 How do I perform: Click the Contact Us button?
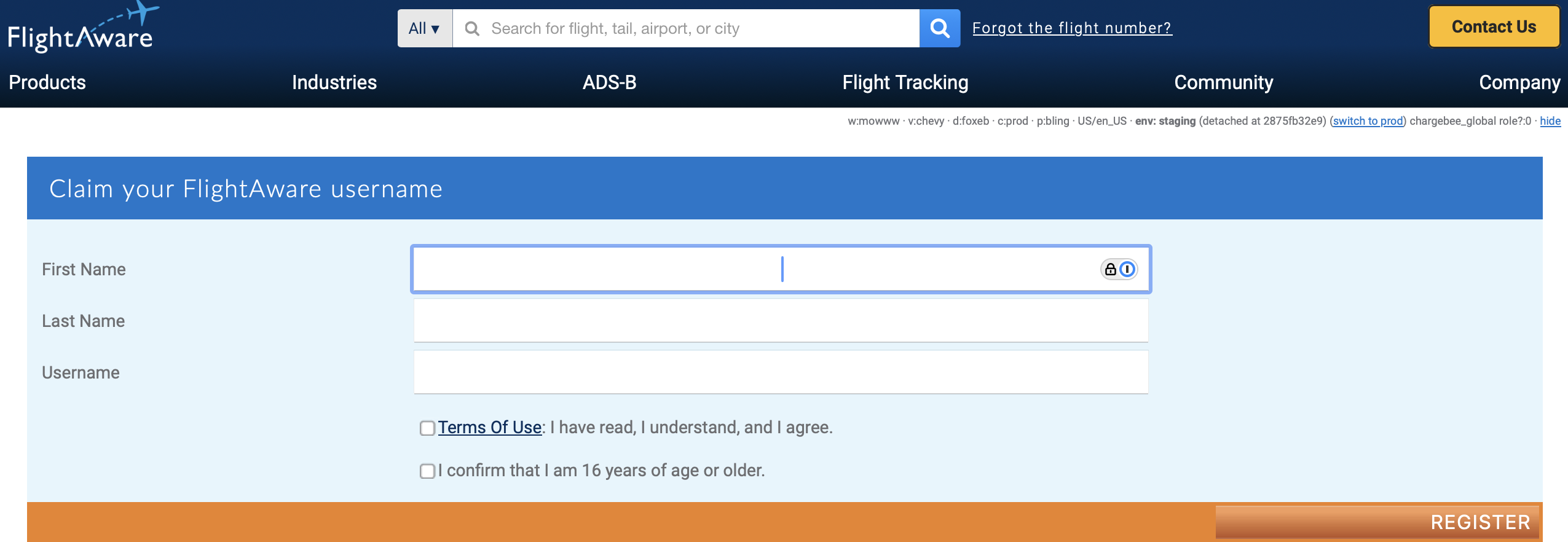click(1494, 27)
